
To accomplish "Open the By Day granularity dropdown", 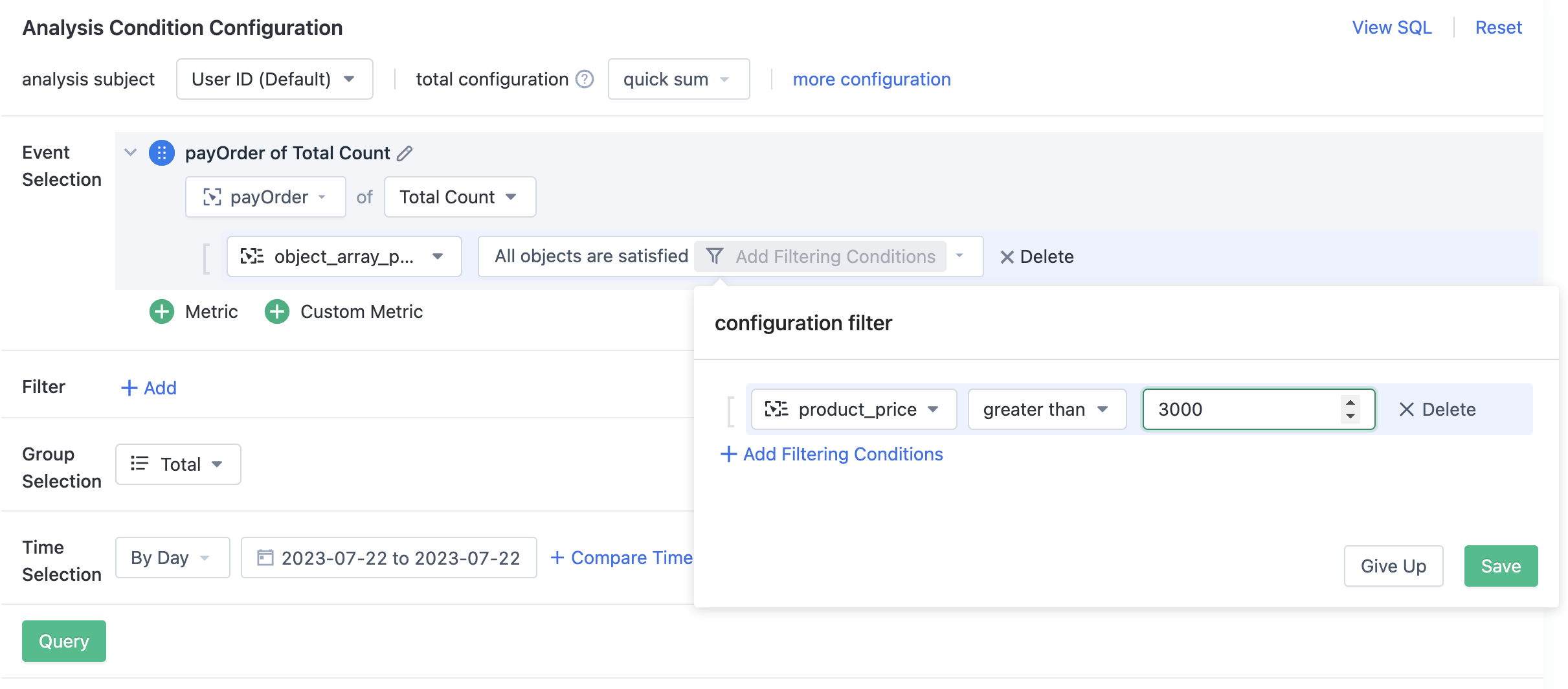I will tap(172, 558).
